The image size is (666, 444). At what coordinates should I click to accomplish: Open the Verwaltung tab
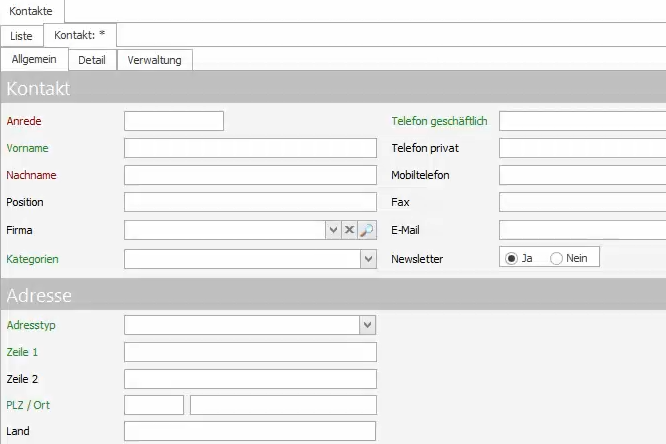(155, 60)
